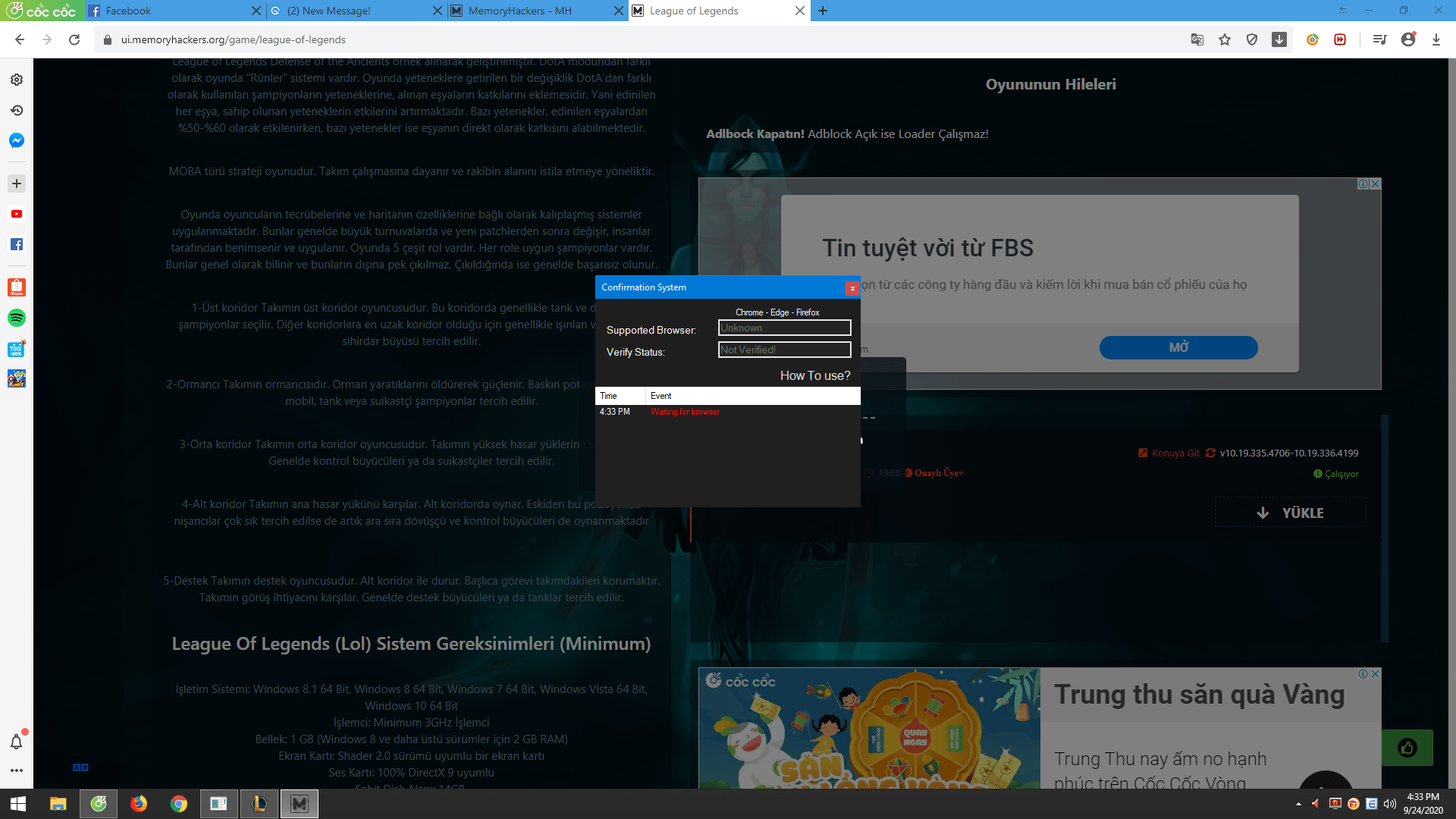Open YouTube shortcut in the sidebar
The height and width of the screenshot is (819, 1456).
click(x=17, y=214)
